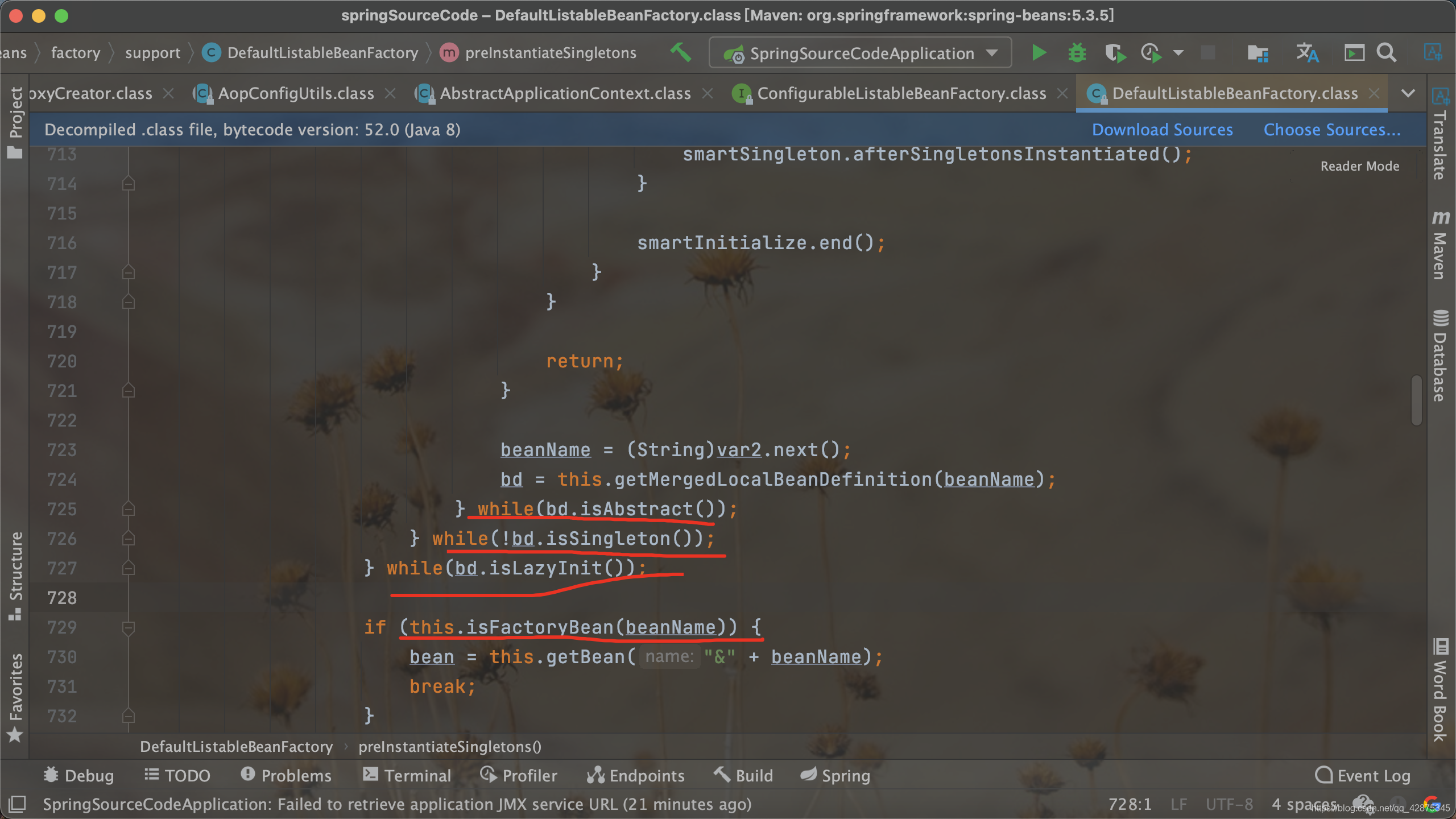Viewport: 1456px width, 819px height.
Task: Click the Build hammer icon
Action: (680, 53)
